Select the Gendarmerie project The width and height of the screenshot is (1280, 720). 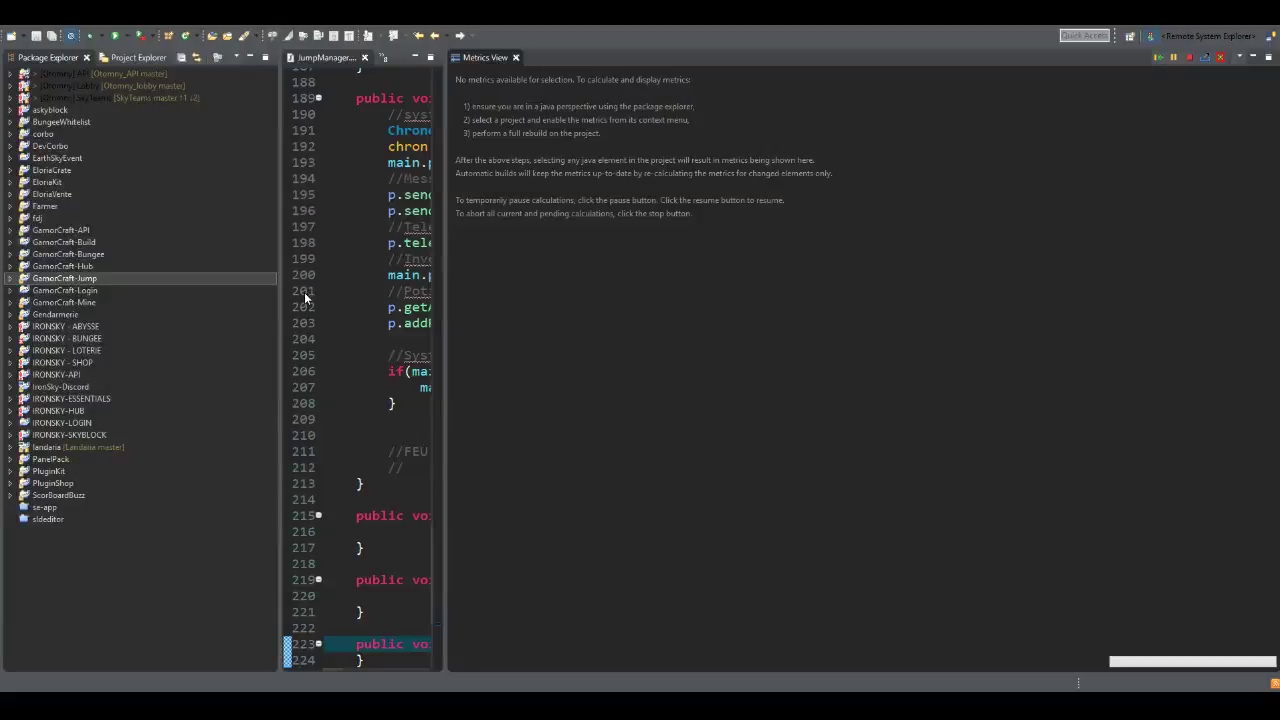(x=54, y=314)
